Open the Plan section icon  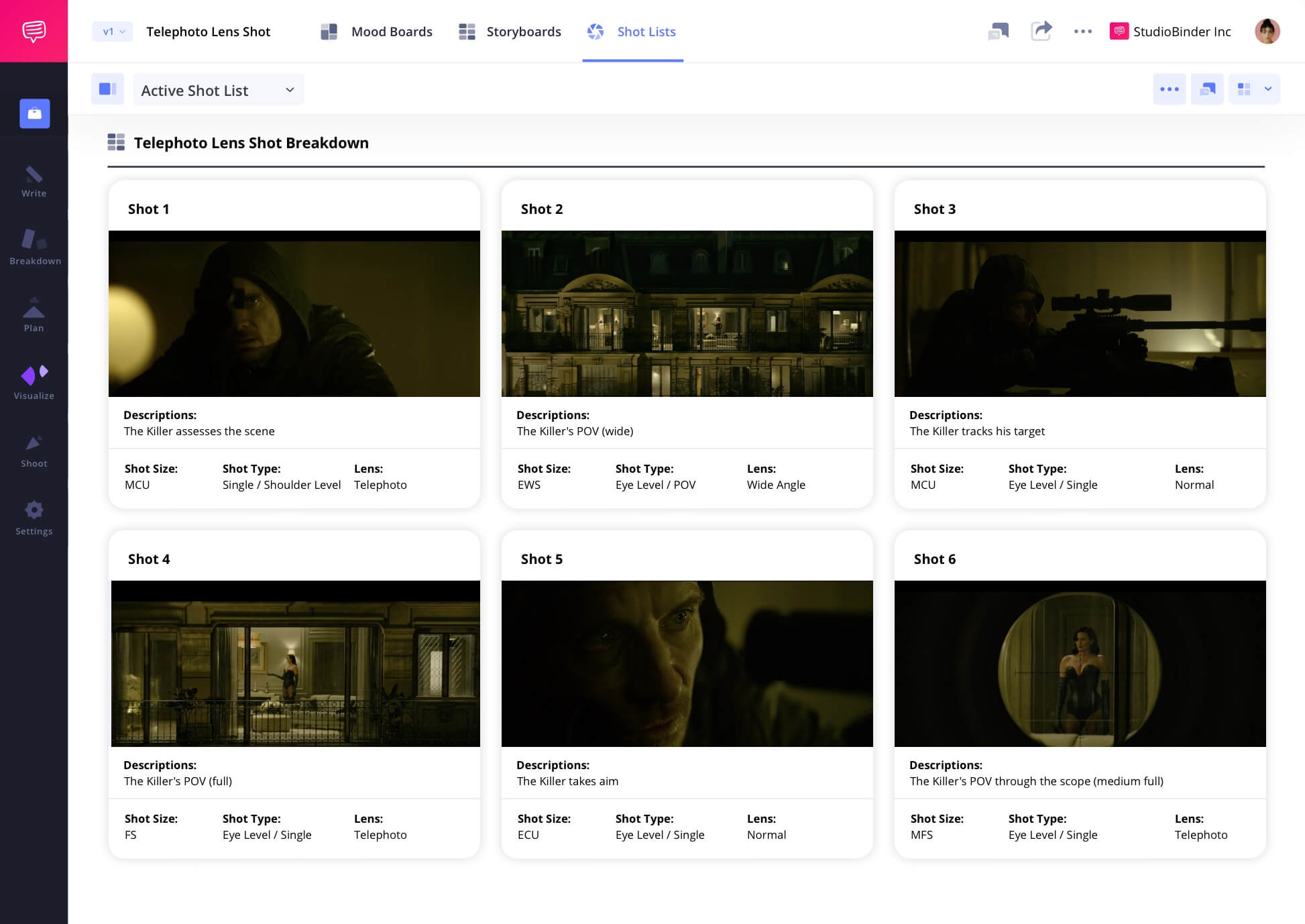pos(34,314)
